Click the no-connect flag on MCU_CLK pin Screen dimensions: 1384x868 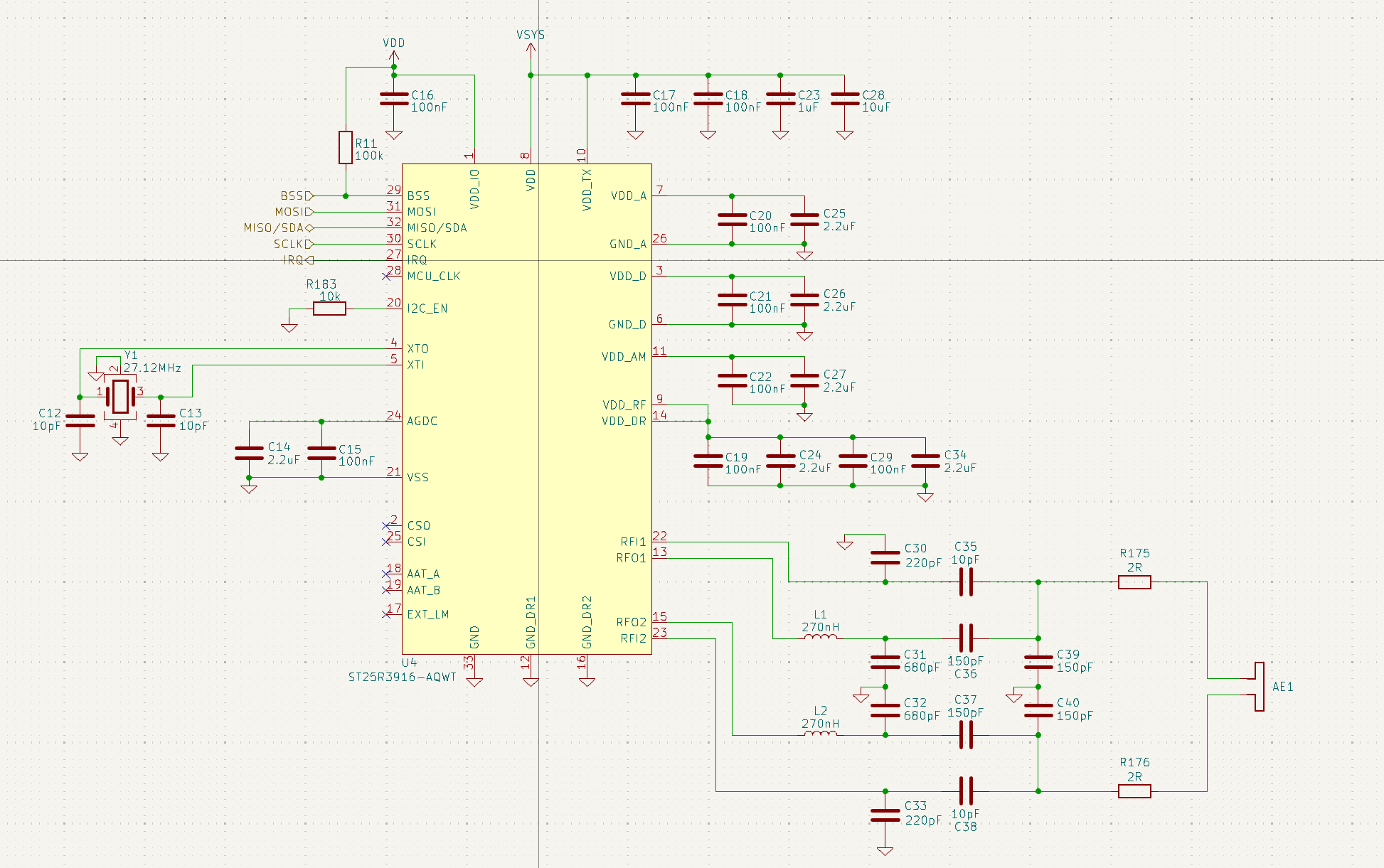pyautogui.click(x=386, y=276)
